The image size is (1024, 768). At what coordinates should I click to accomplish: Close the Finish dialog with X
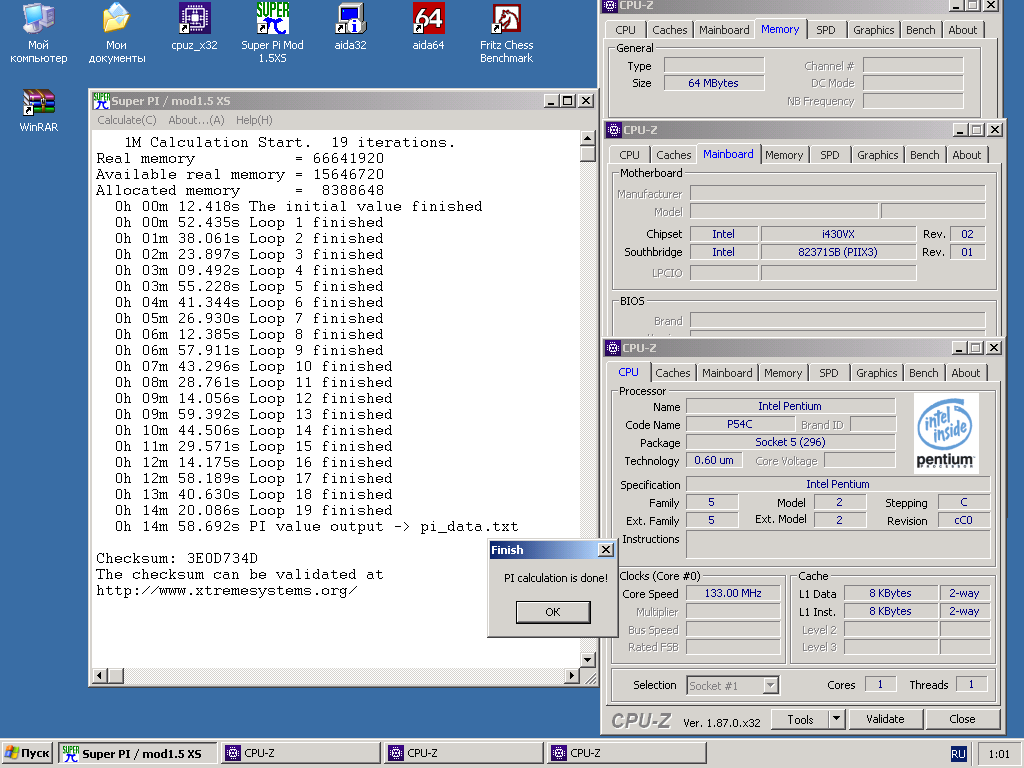tap(606, 550)
